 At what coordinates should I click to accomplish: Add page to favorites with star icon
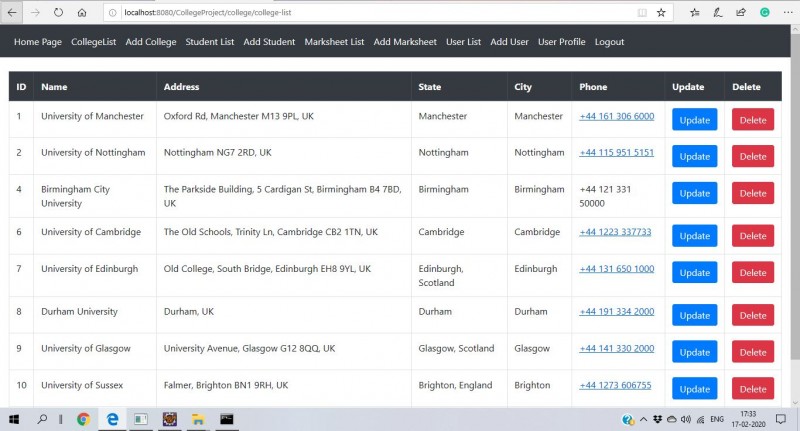(661, 13)
